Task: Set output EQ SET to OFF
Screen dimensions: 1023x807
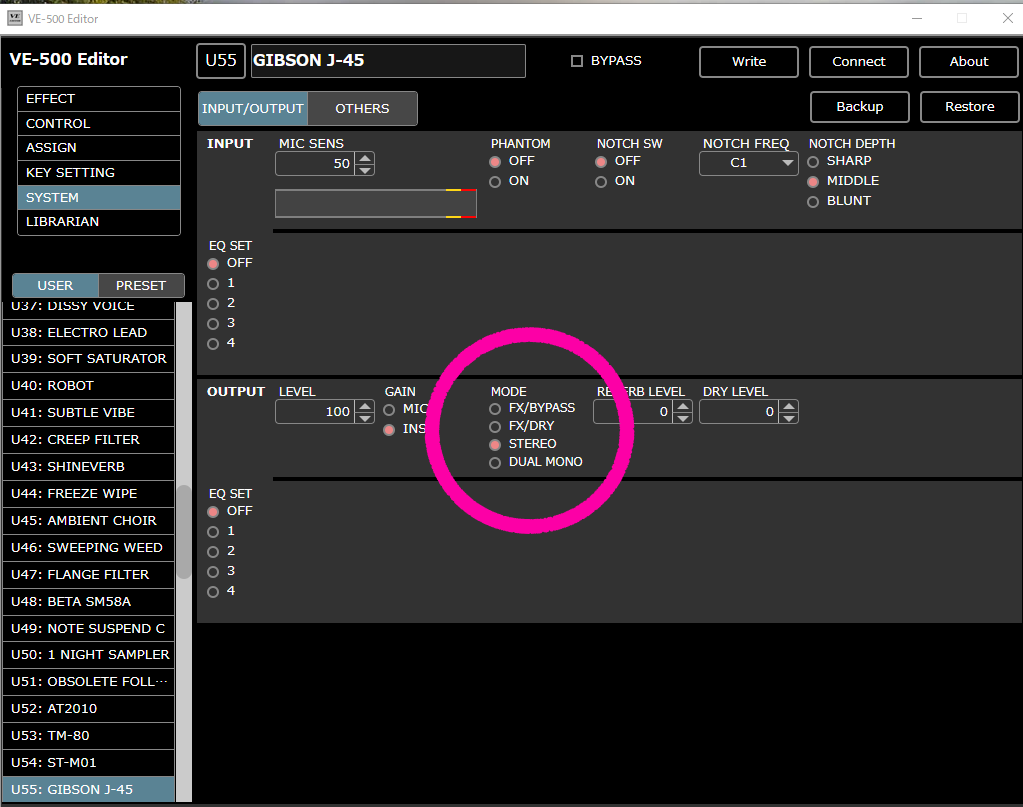Action: pyautogui.click(x=213, y=511)
